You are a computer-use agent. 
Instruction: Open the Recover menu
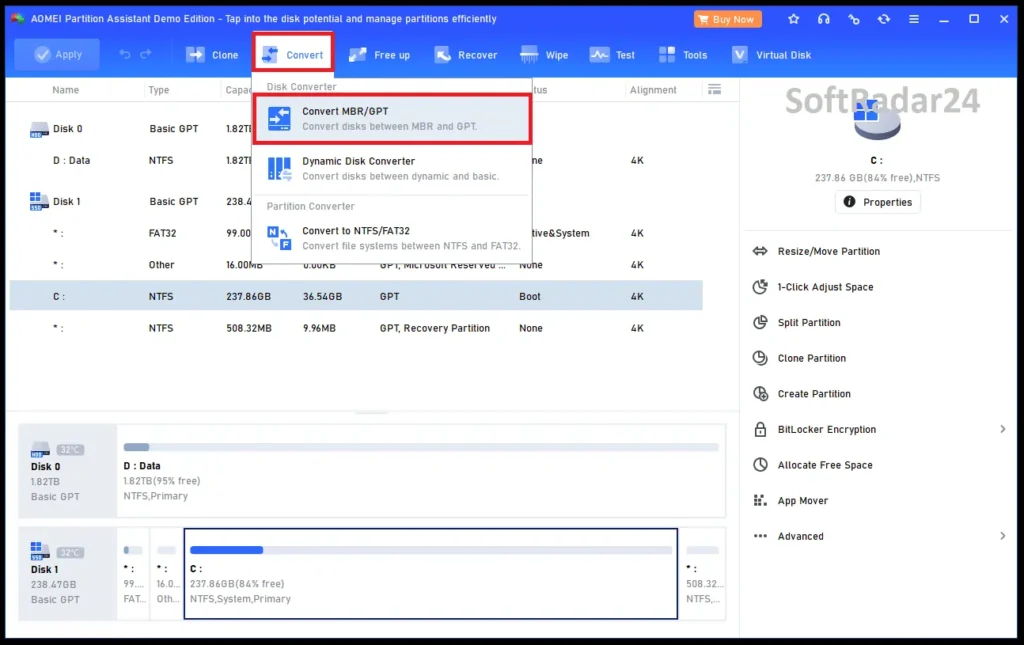click(466, 55)
